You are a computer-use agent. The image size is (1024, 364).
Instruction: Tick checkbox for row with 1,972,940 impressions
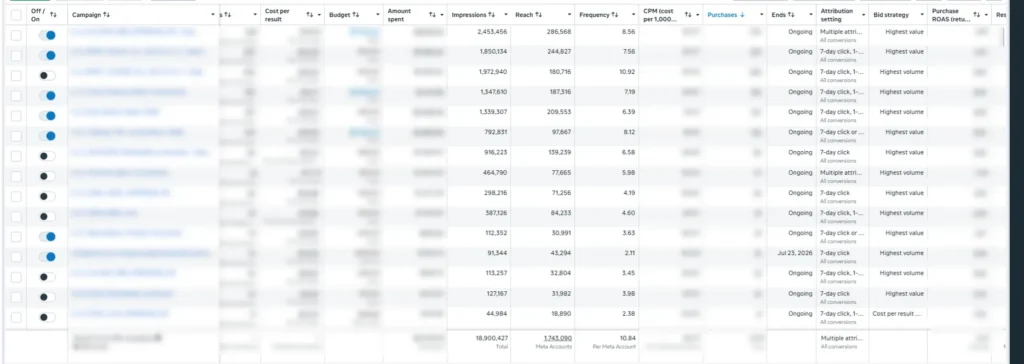tap(16, 76)
